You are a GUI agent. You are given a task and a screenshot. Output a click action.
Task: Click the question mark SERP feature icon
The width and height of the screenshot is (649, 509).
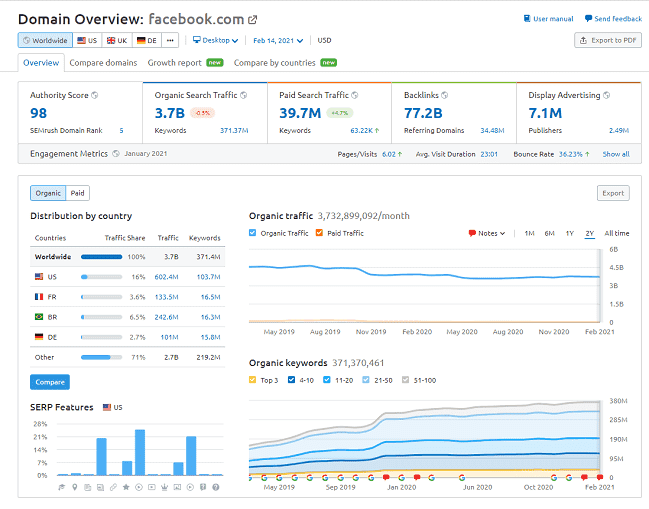216,487
